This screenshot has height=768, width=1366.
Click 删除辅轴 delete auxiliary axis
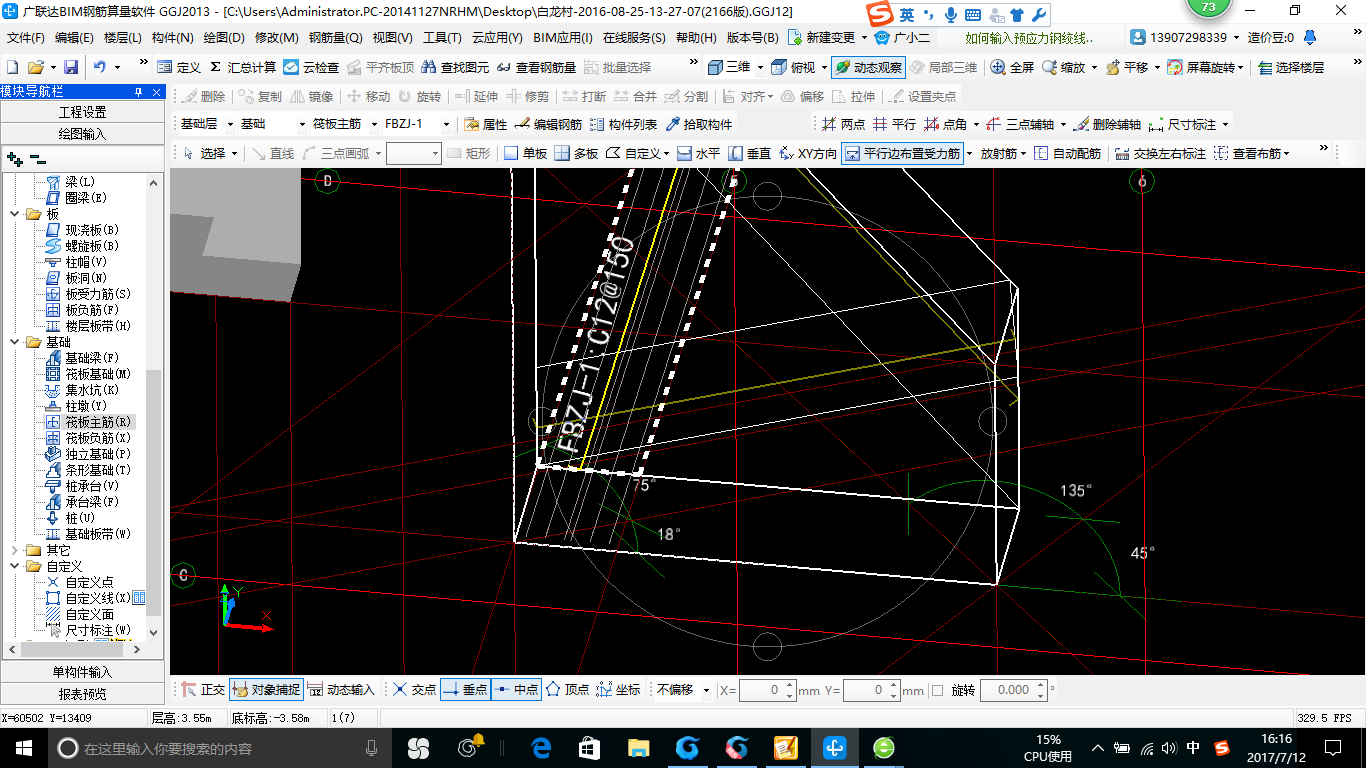pyautogui.click(x=1107, y=124)
